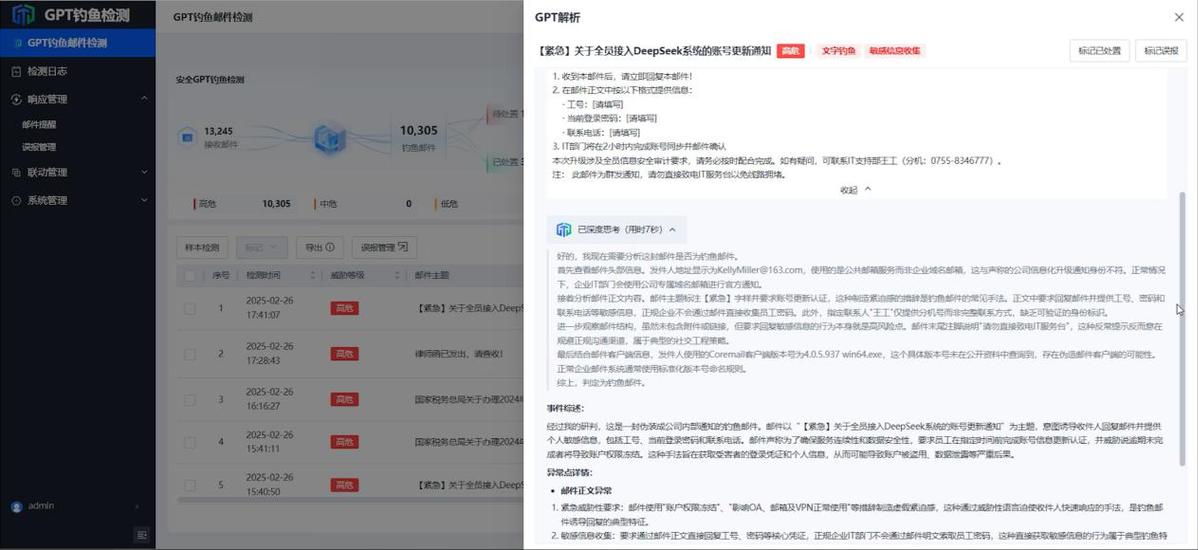Collapse the email body with 收起
Viewport: 1198px width, 550px height.
coord(855,189)
